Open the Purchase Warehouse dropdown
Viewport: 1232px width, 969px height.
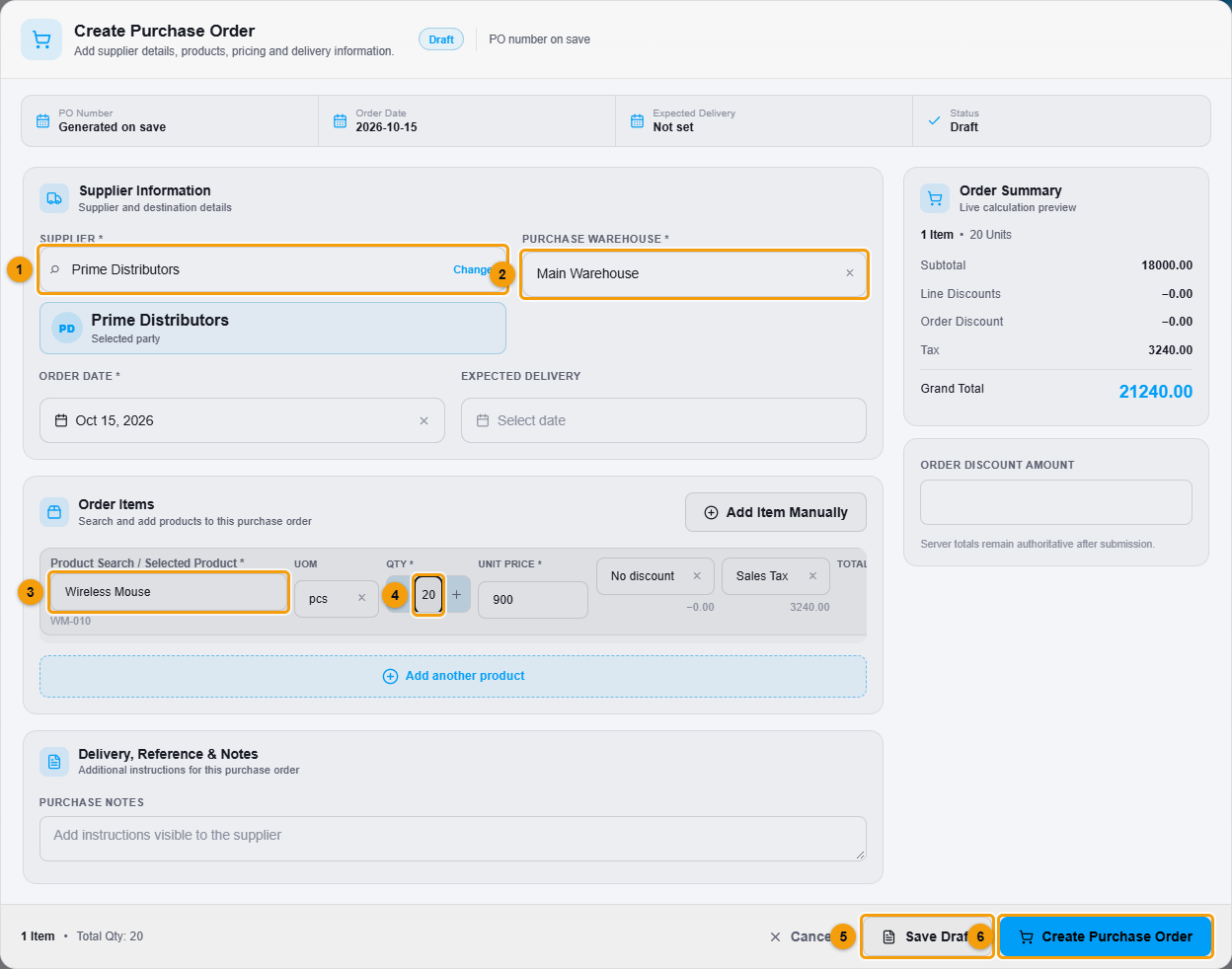coord(694,273)
